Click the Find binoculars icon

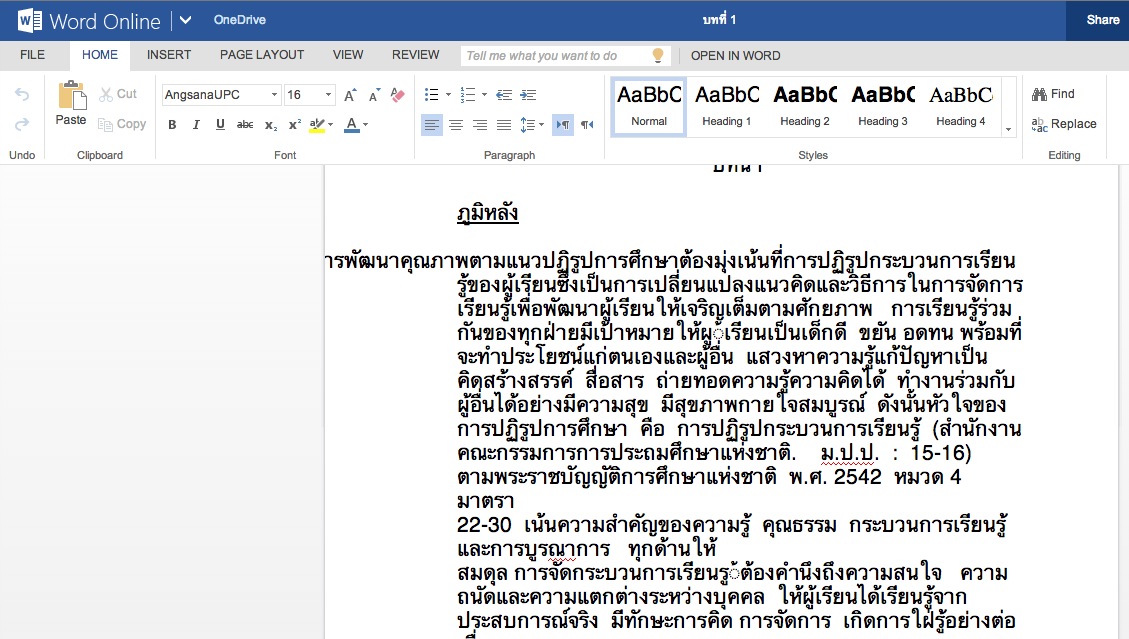point(1040,94)
